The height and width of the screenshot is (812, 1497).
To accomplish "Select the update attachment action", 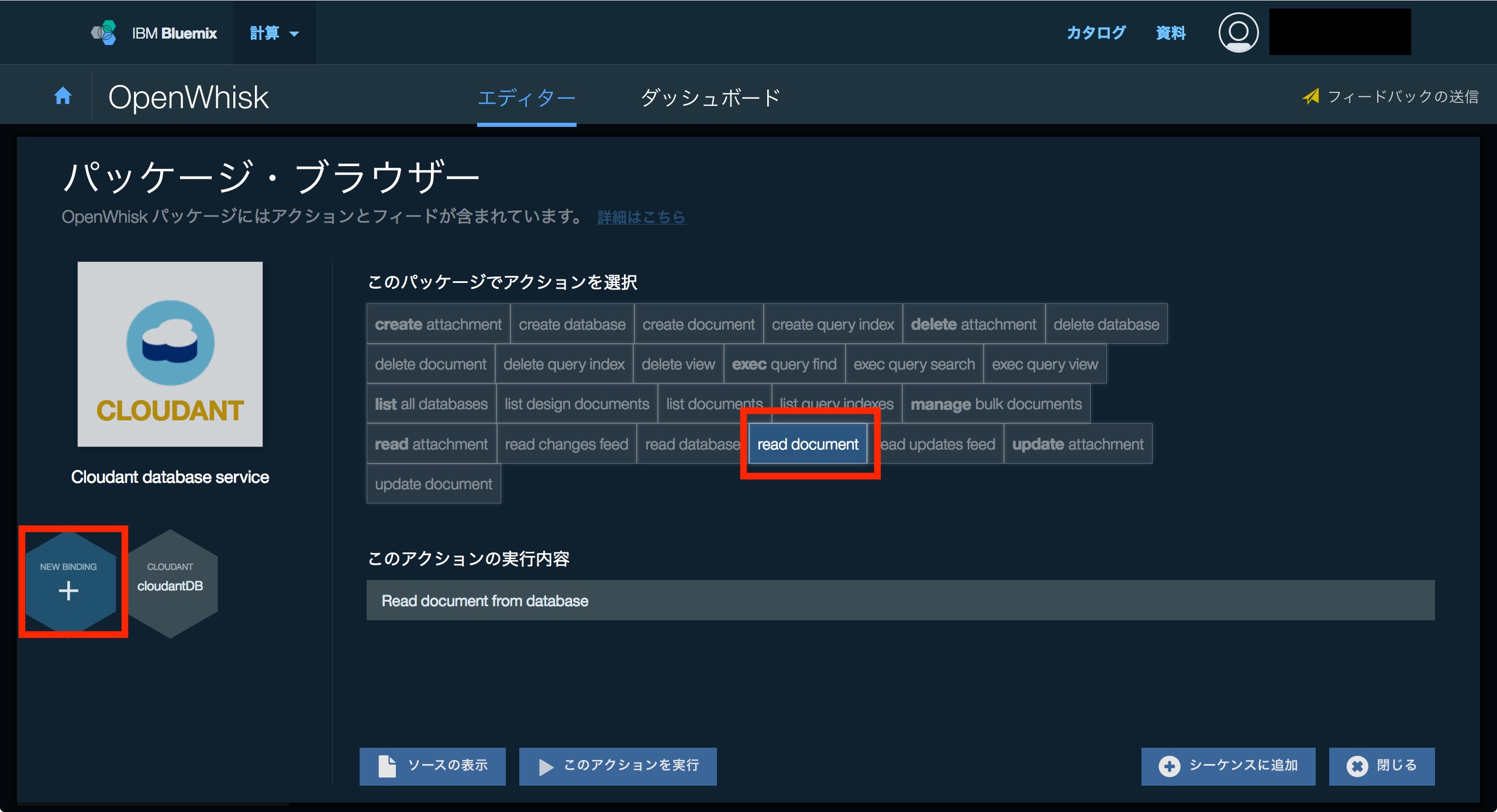I will 1078,444.
